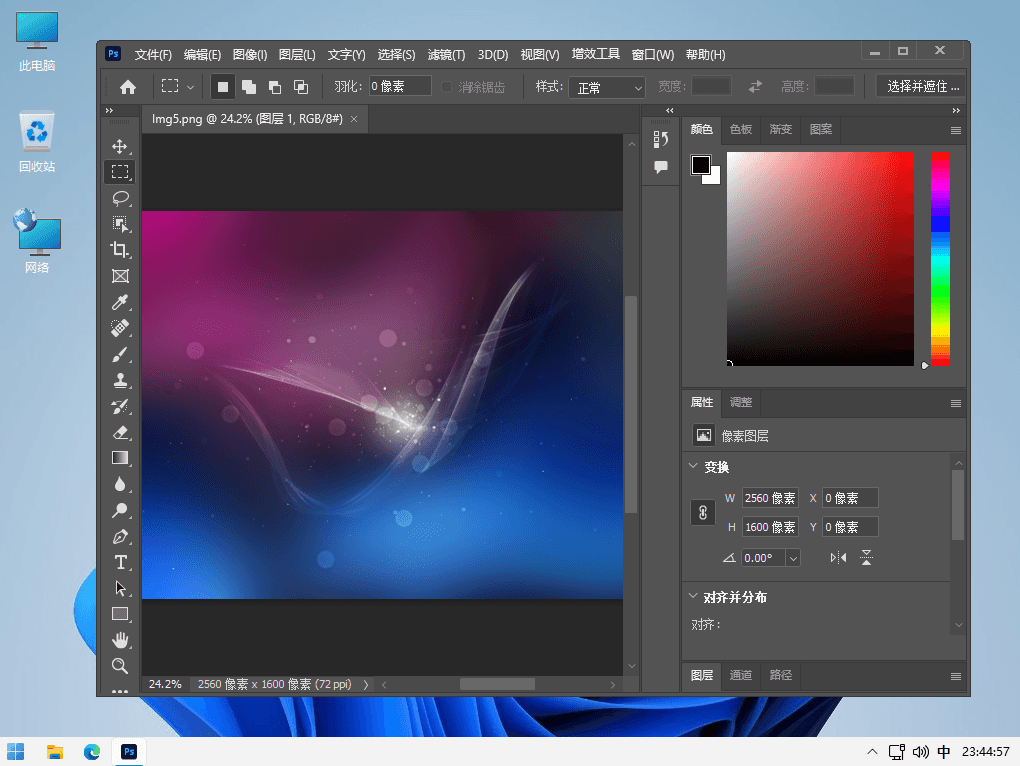This screenshot has width=1020, height=766.
Task: Open the Color panel options menu
Action: point(956,130)
